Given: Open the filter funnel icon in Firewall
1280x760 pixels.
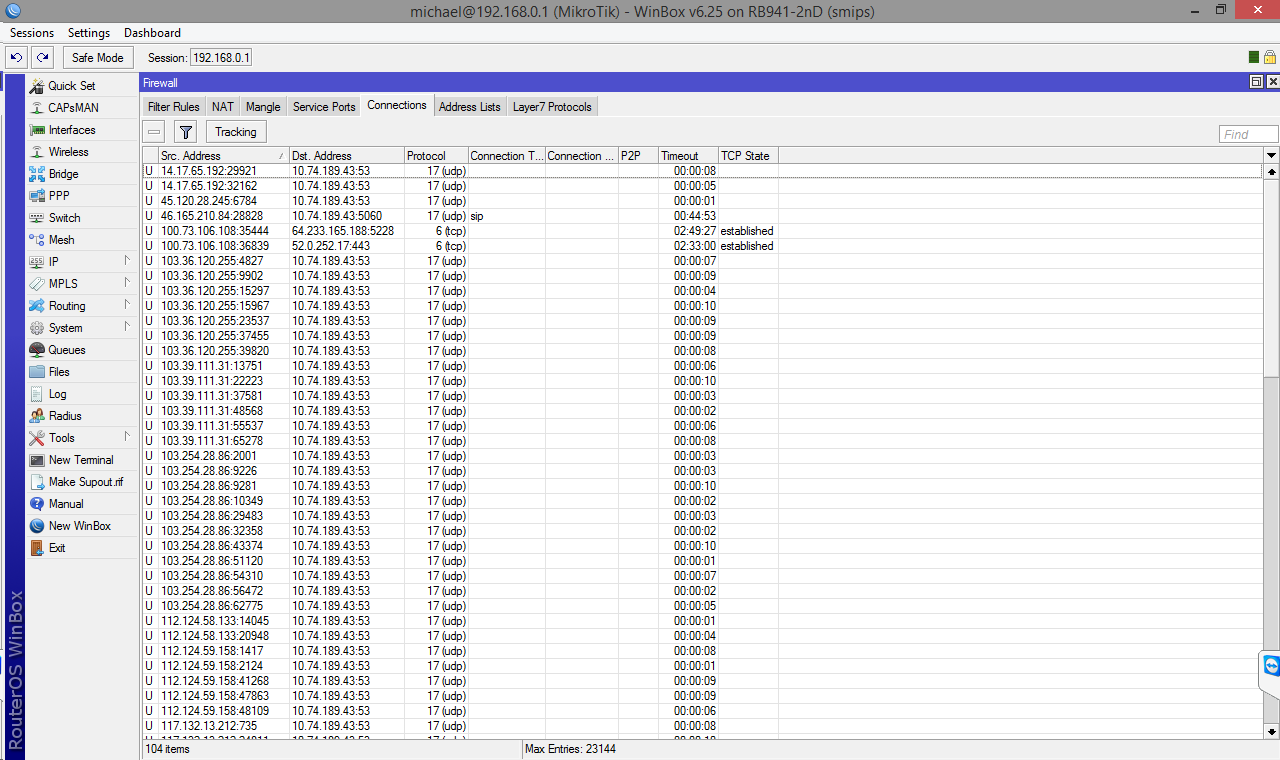Looking at the screenshot, I should click(185, 132).
